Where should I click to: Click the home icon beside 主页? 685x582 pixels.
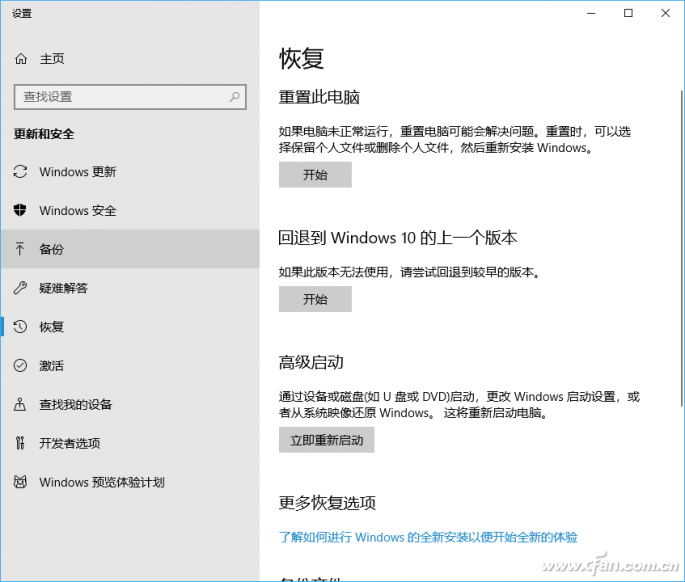tap(21, 59)
